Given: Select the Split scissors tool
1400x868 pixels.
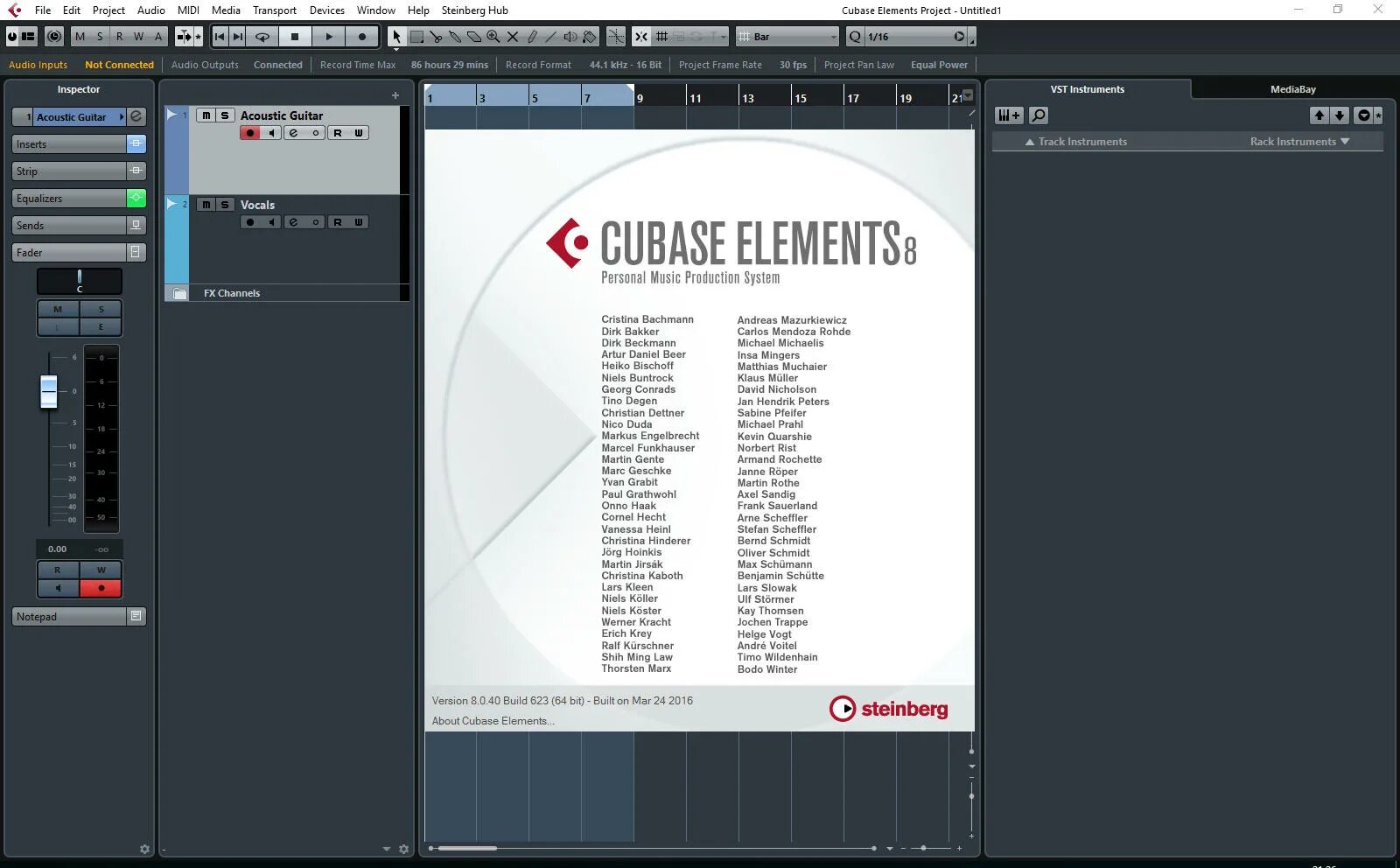Looking at the screenshot, I should (x=436, y=37).
